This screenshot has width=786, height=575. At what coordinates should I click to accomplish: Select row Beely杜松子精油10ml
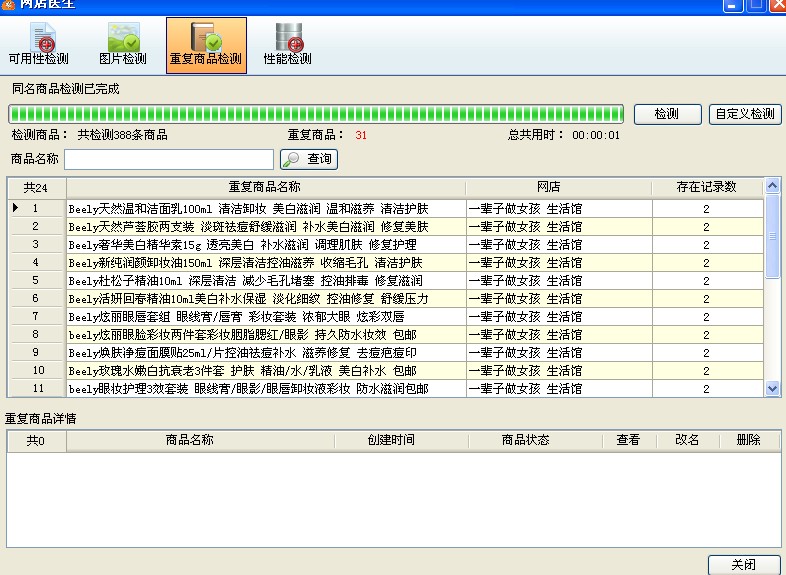click(x=385, y=281)
